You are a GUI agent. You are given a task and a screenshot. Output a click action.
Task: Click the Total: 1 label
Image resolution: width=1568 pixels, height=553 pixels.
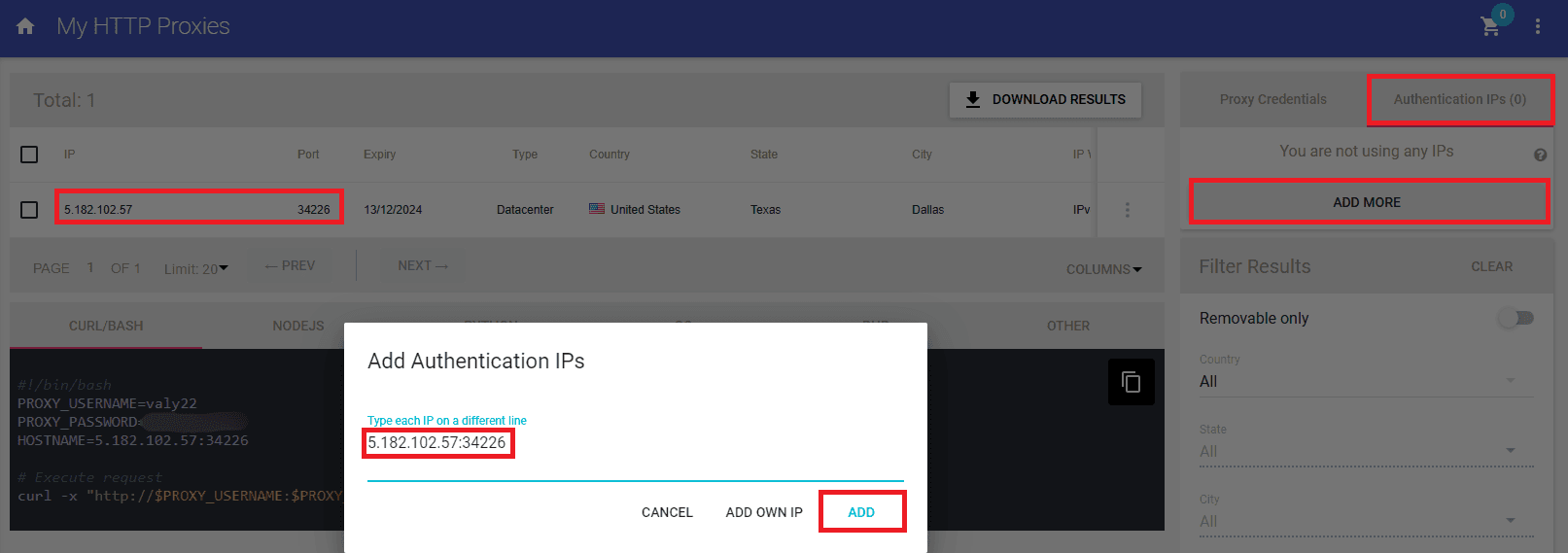64,100
